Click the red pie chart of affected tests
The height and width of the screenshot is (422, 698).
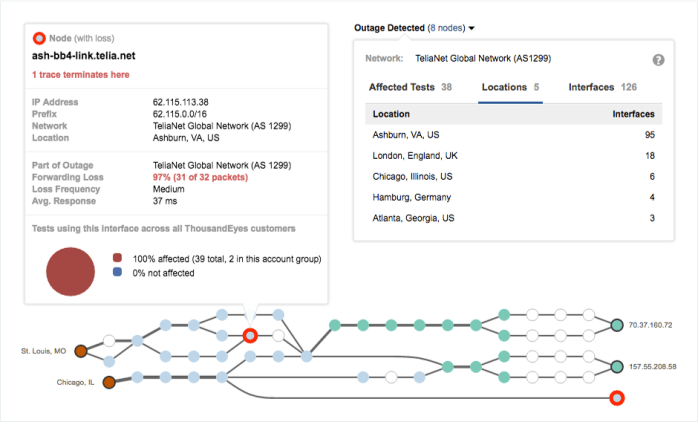(70, 272)
